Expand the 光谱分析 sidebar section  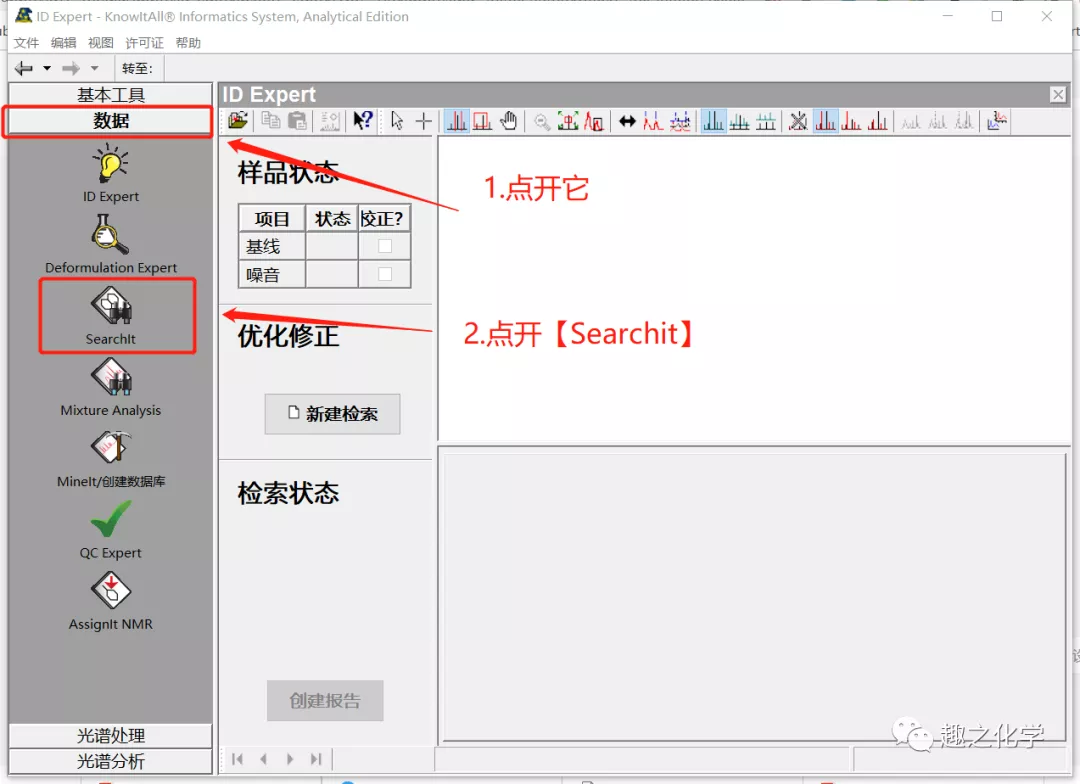[x=110, y=761]
